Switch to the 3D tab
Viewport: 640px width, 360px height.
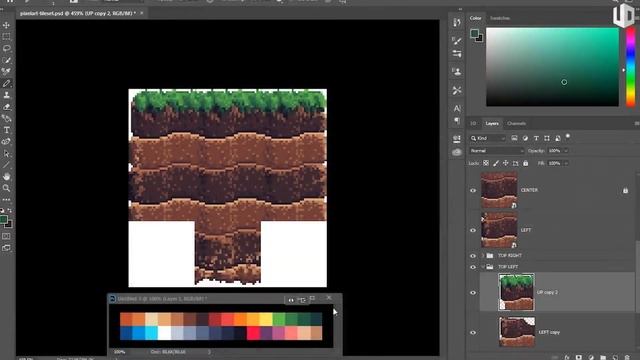click(473, 123)
